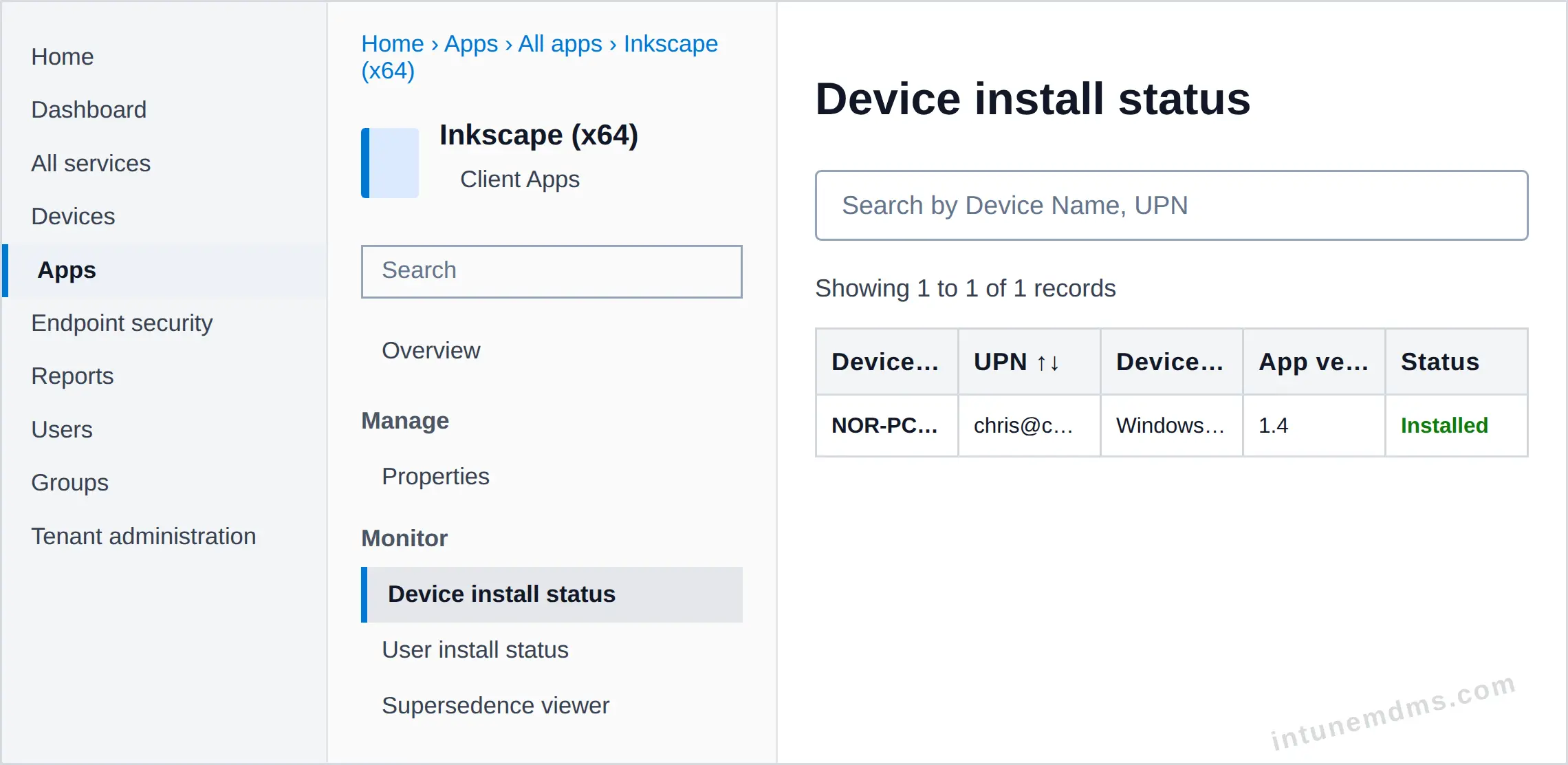Click Inkscape (x64) breadcrumb link
The width and height of the screenshot is (1568, 765).
pyautogui.click(x=539, y=56)
